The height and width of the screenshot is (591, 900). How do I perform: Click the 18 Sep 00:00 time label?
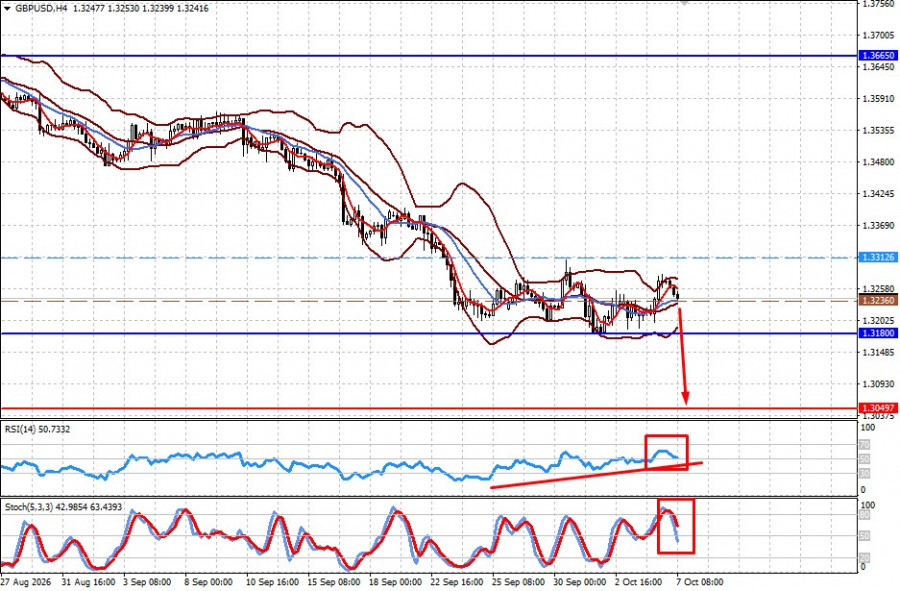(395, 582)
